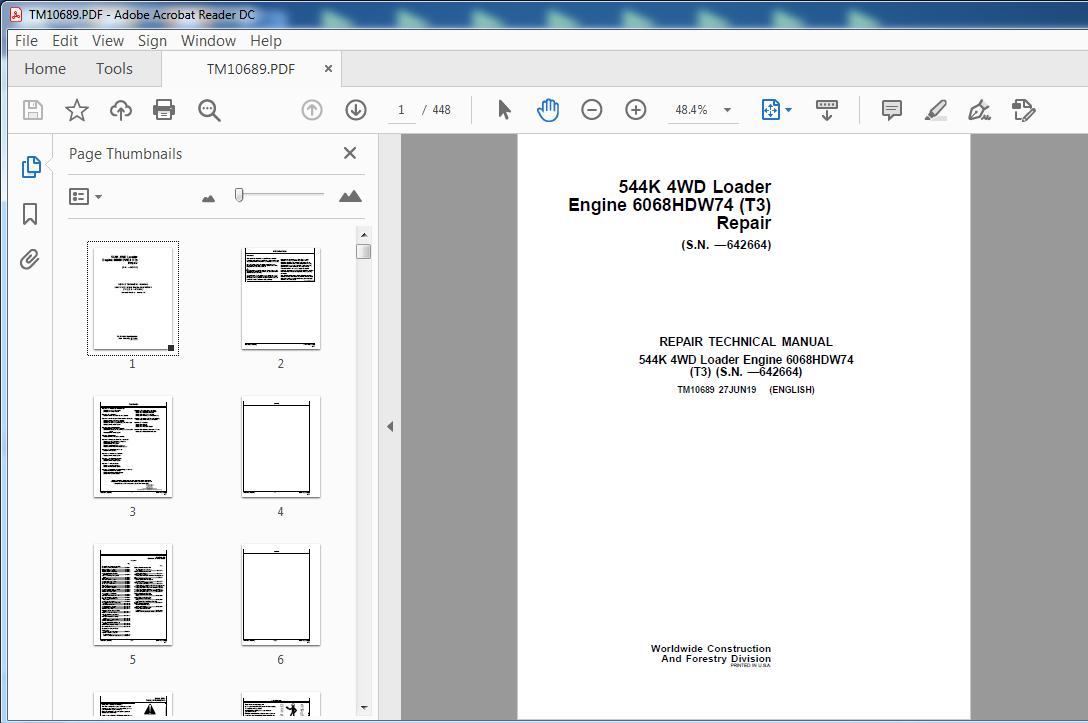Viewport: 1088px width, 723px height.
Task: Toggle the Page Thumbnails sidebar icon
Action: coord(31,167)
